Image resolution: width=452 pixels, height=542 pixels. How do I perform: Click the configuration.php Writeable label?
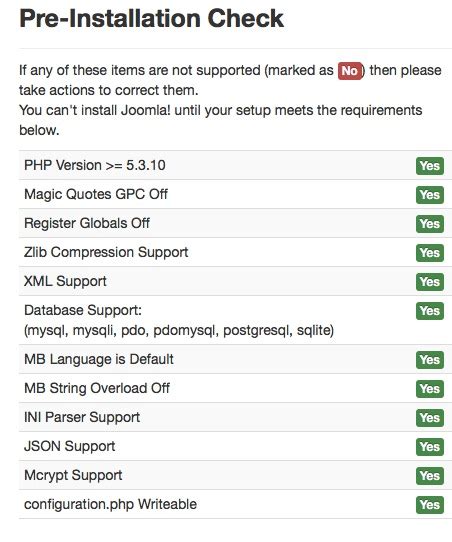click(x=111, y=505)
